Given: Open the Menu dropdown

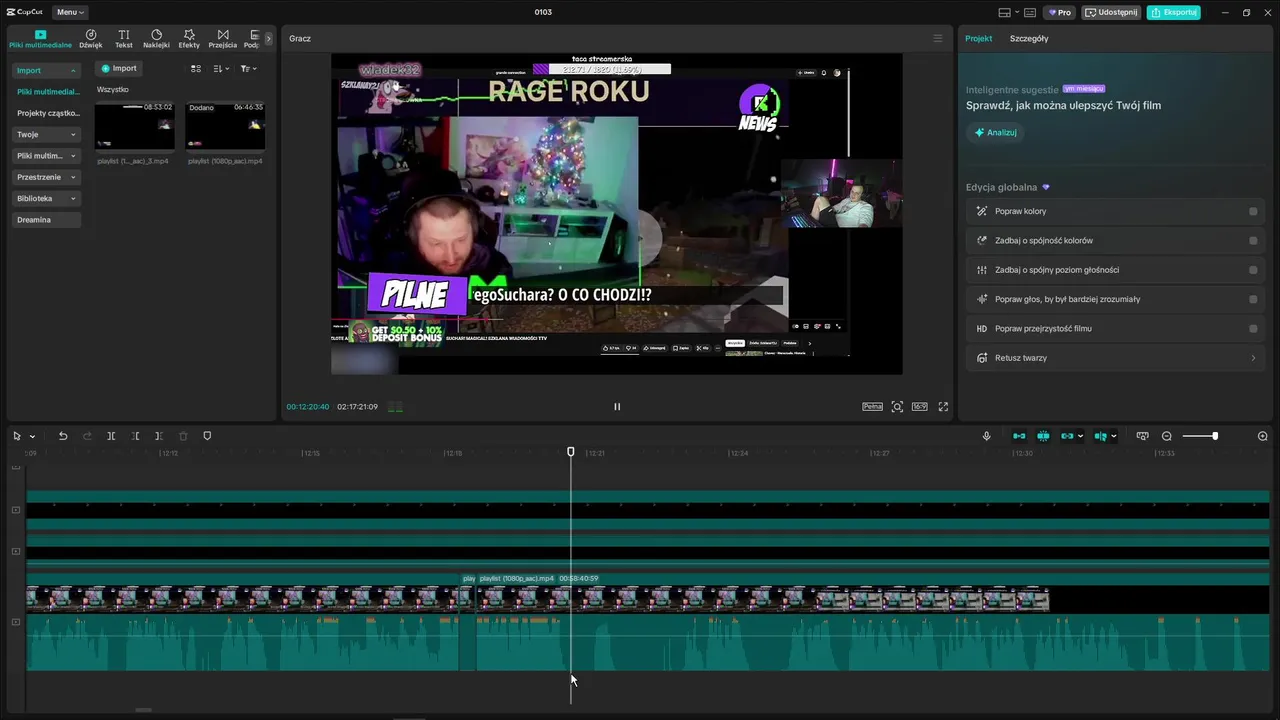Looking at the screenshot, I should 70,12.
